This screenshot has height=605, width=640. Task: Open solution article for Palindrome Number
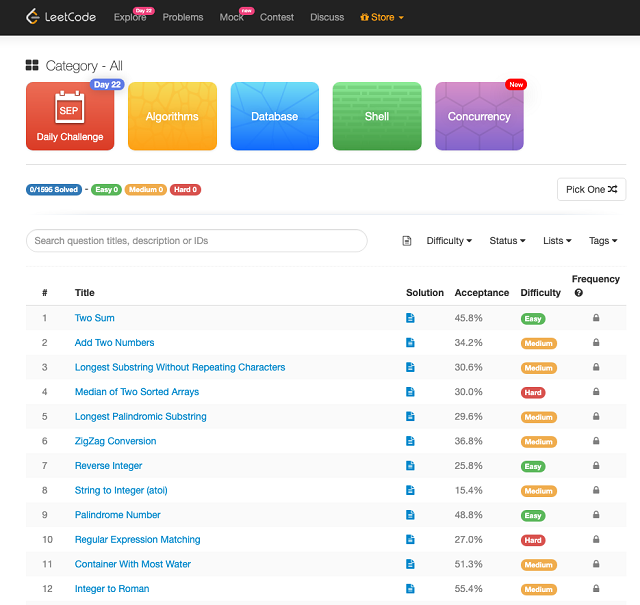coord(410,515)
